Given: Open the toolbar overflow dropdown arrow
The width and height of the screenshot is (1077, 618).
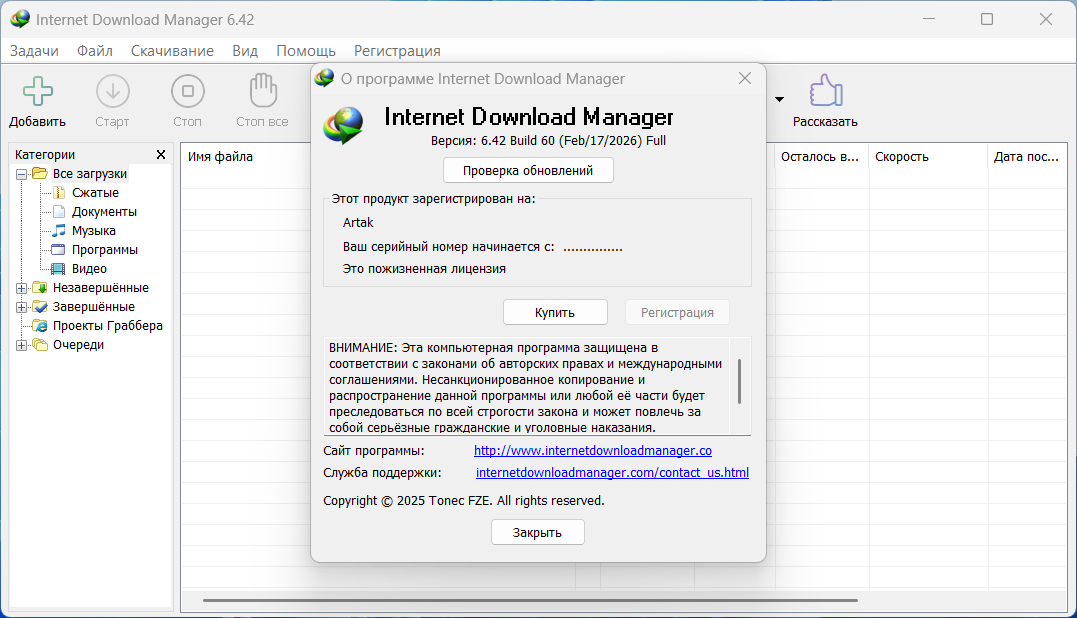Looking at the screenshot, I should (779, 100).
